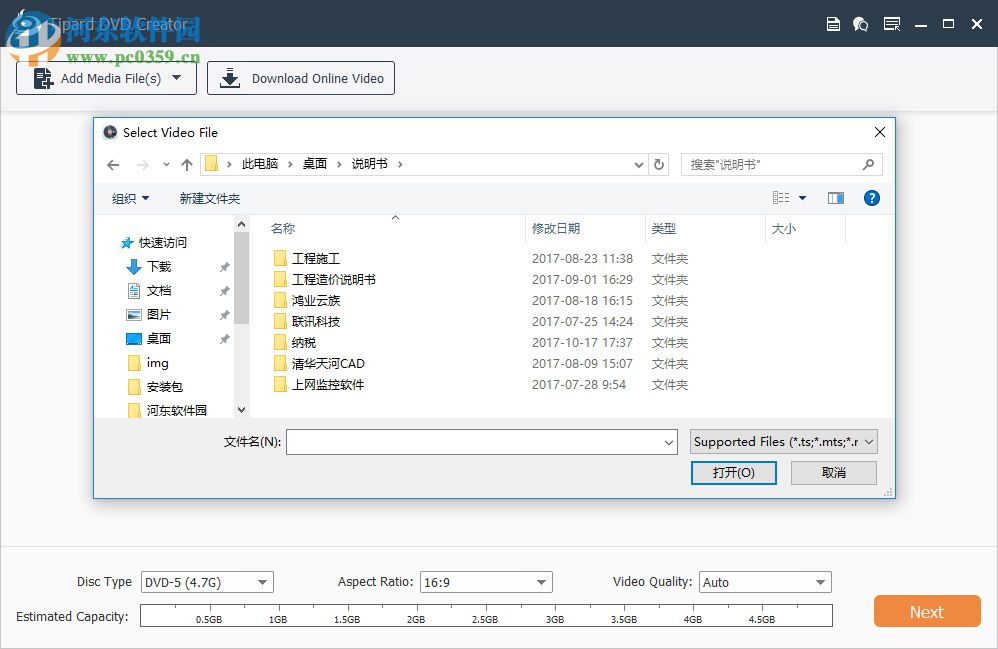This screenshot has height=649, width=998.
Task: Click the 打开(O) button
Action: click(734, 472)
